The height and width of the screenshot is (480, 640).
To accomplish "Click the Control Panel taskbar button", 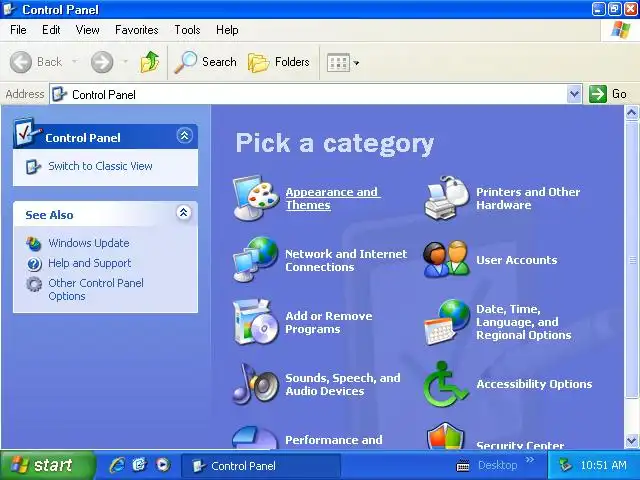I will tap(260, 466).
